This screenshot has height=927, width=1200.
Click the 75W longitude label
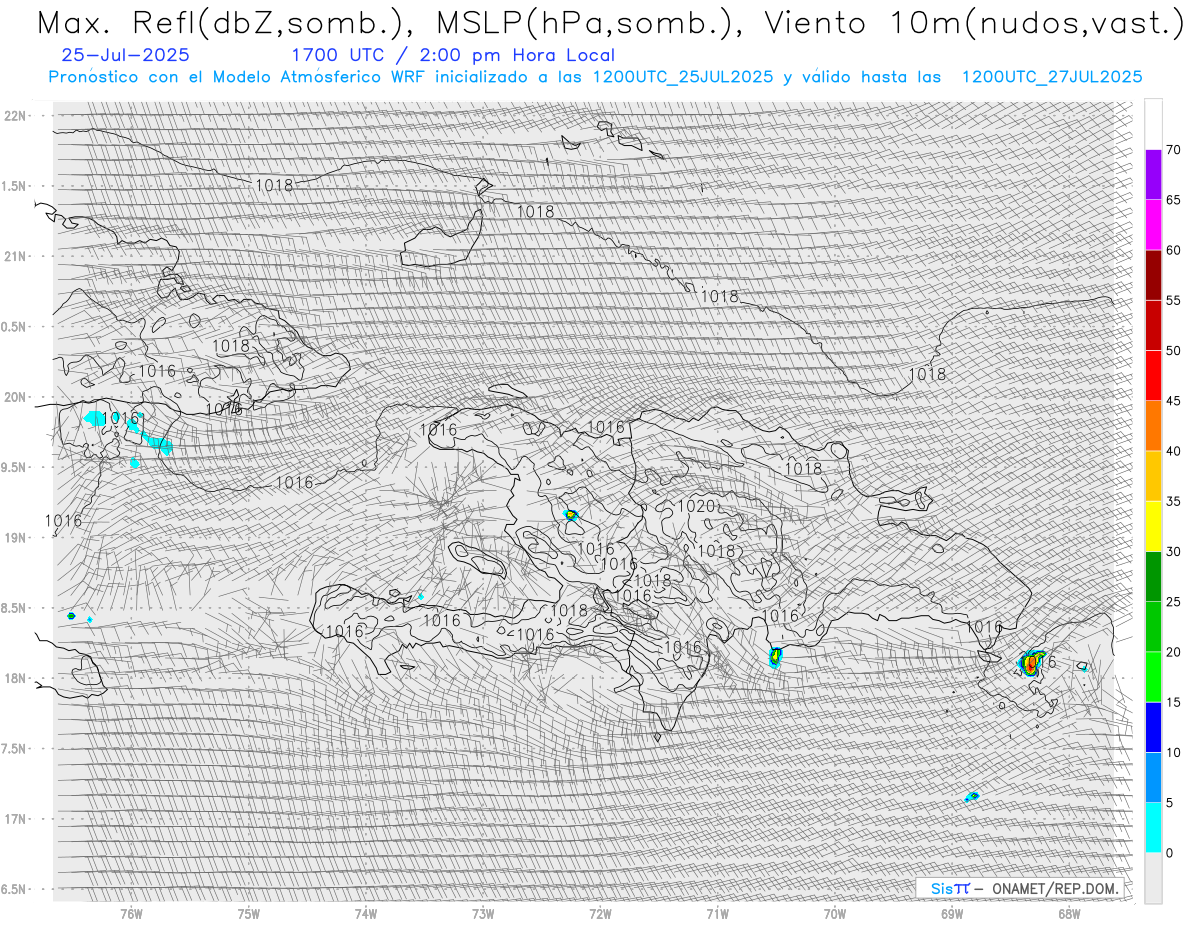coord(249,912)
